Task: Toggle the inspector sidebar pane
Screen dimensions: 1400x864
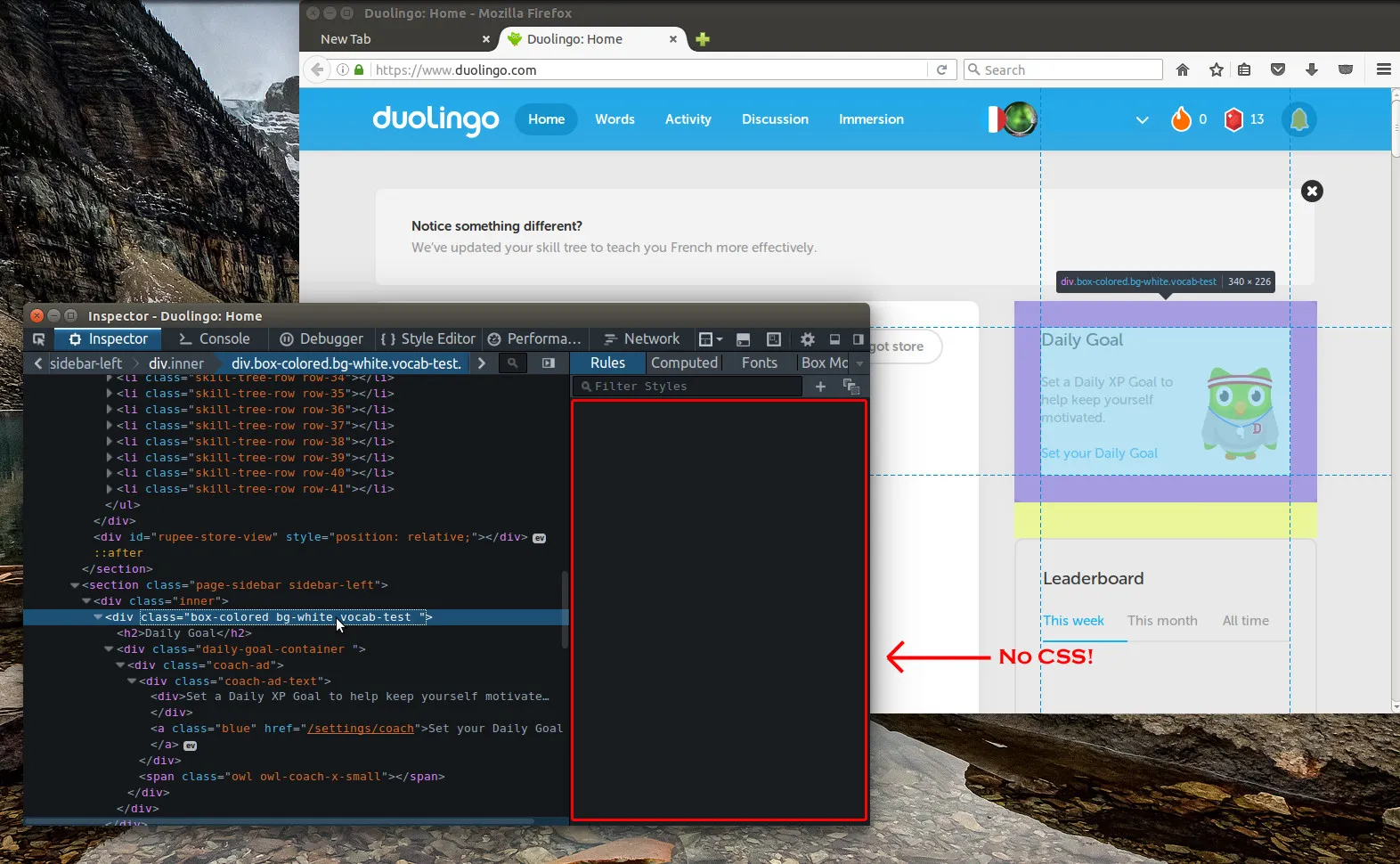Action: pos(549,363)
